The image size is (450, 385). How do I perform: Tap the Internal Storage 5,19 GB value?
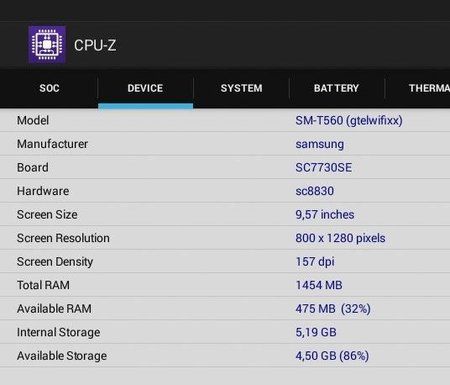[x=316, y=332]
